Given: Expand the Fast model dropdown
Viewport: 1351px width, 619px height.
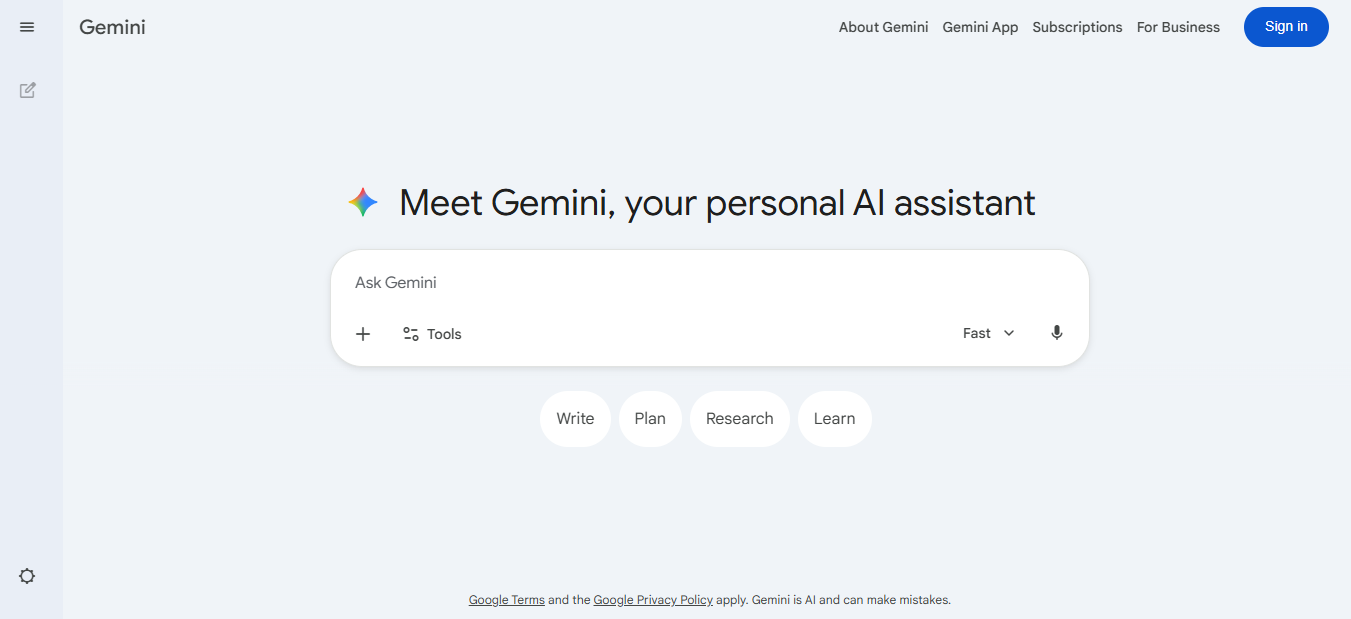Looking at the screenshot, I should [x=977, y=333].
